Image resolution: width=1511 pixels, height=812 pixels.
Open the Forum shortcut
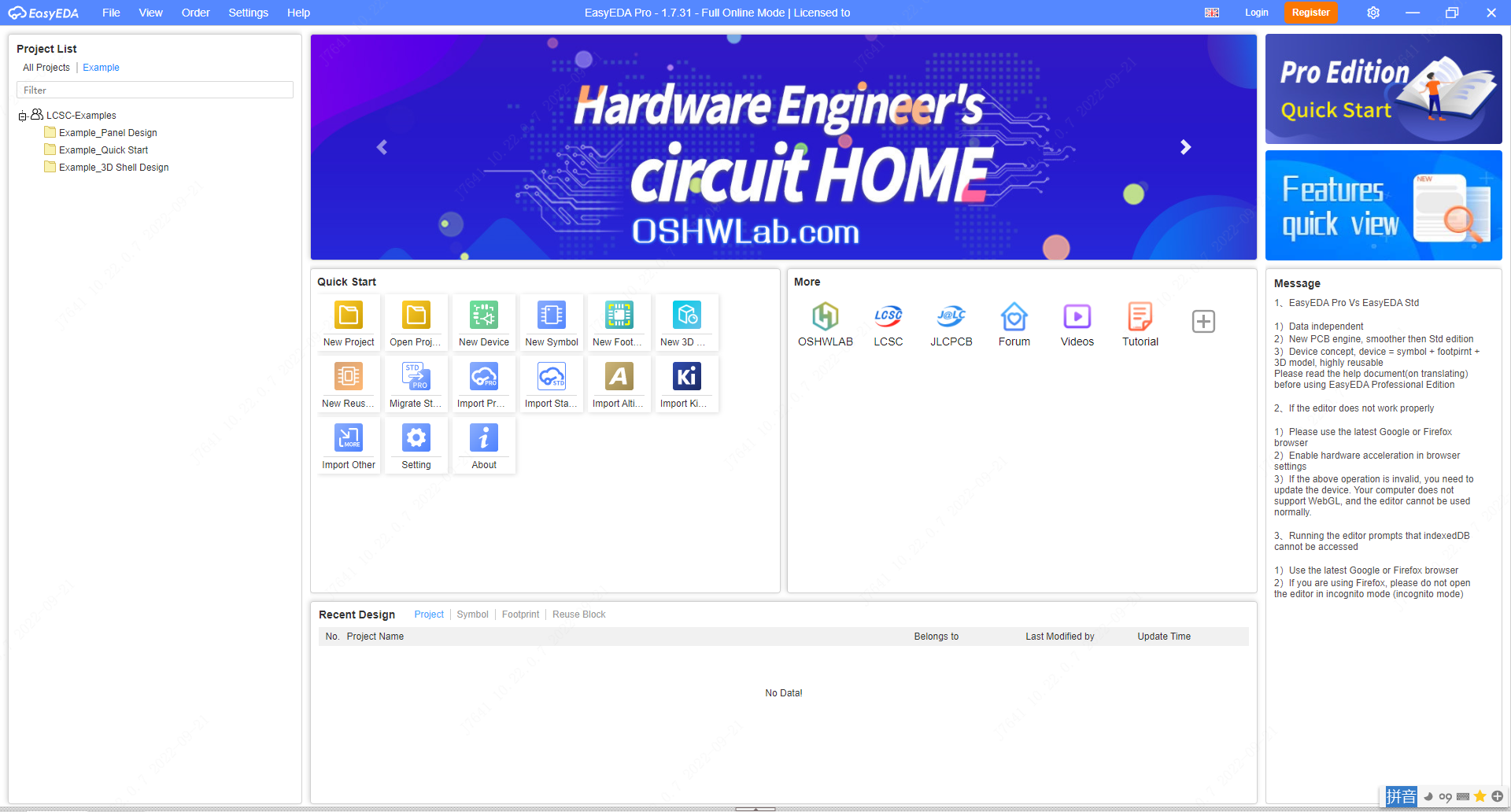coord(1014,324)
